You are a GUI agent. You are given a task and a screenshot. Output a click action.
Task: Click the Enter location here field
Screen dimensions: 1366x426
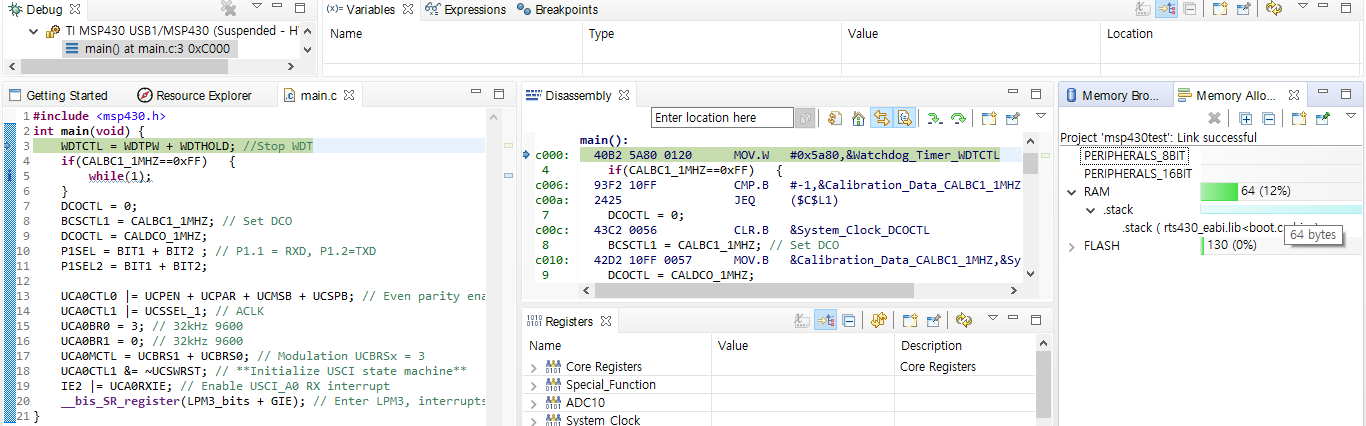click(722, 118)
